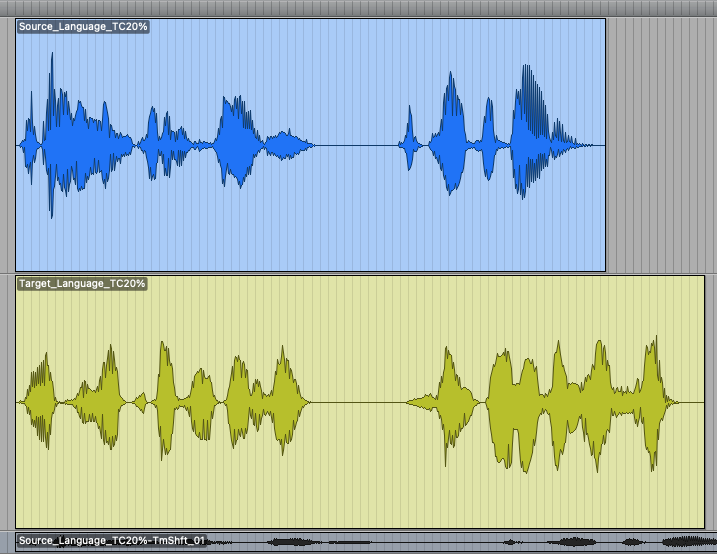Click the silent gap in the blue Source clip
The height and width of the screenshot is (554, 717).
point(355,146)
